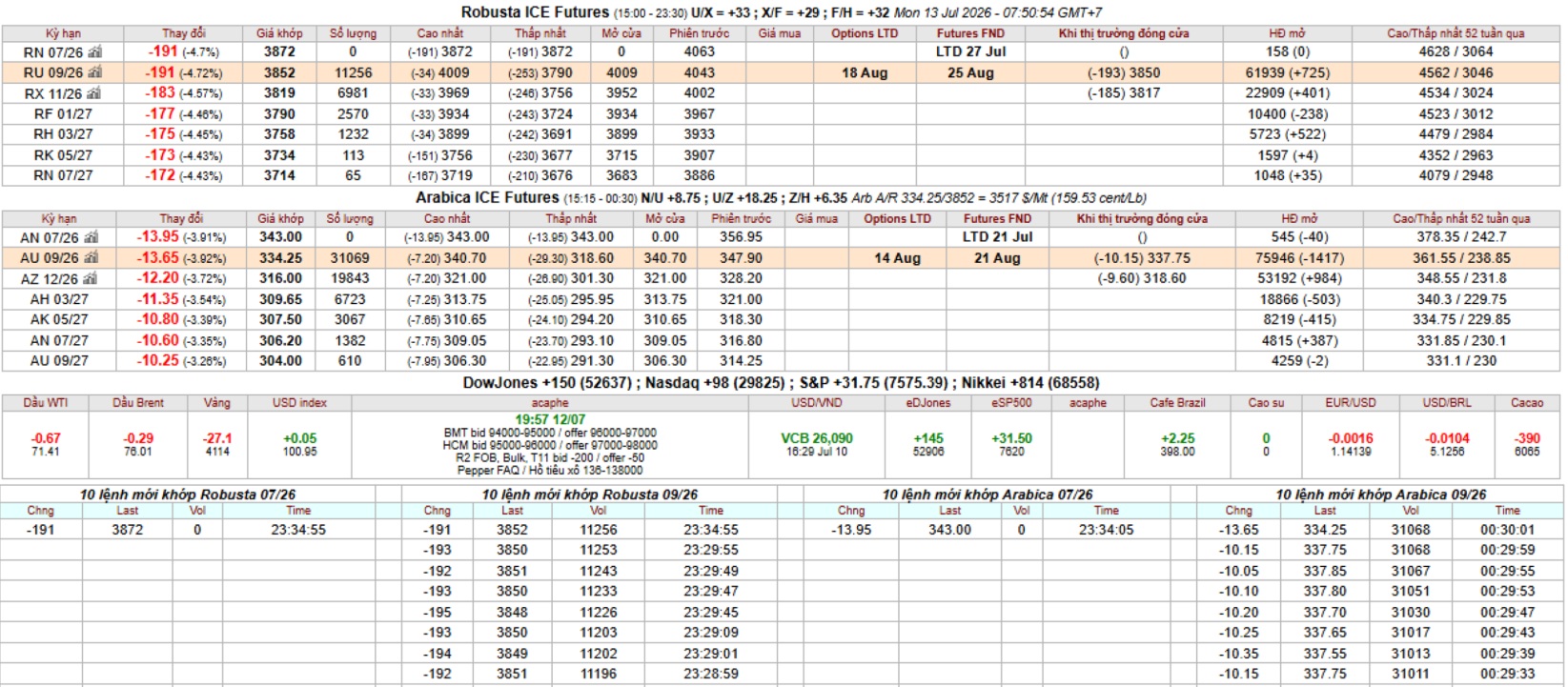Click '10 lệnh mới khớp Robusta 07/26' heading
1568x687 pixels.
pyautogui.click(x=188, y=495)
